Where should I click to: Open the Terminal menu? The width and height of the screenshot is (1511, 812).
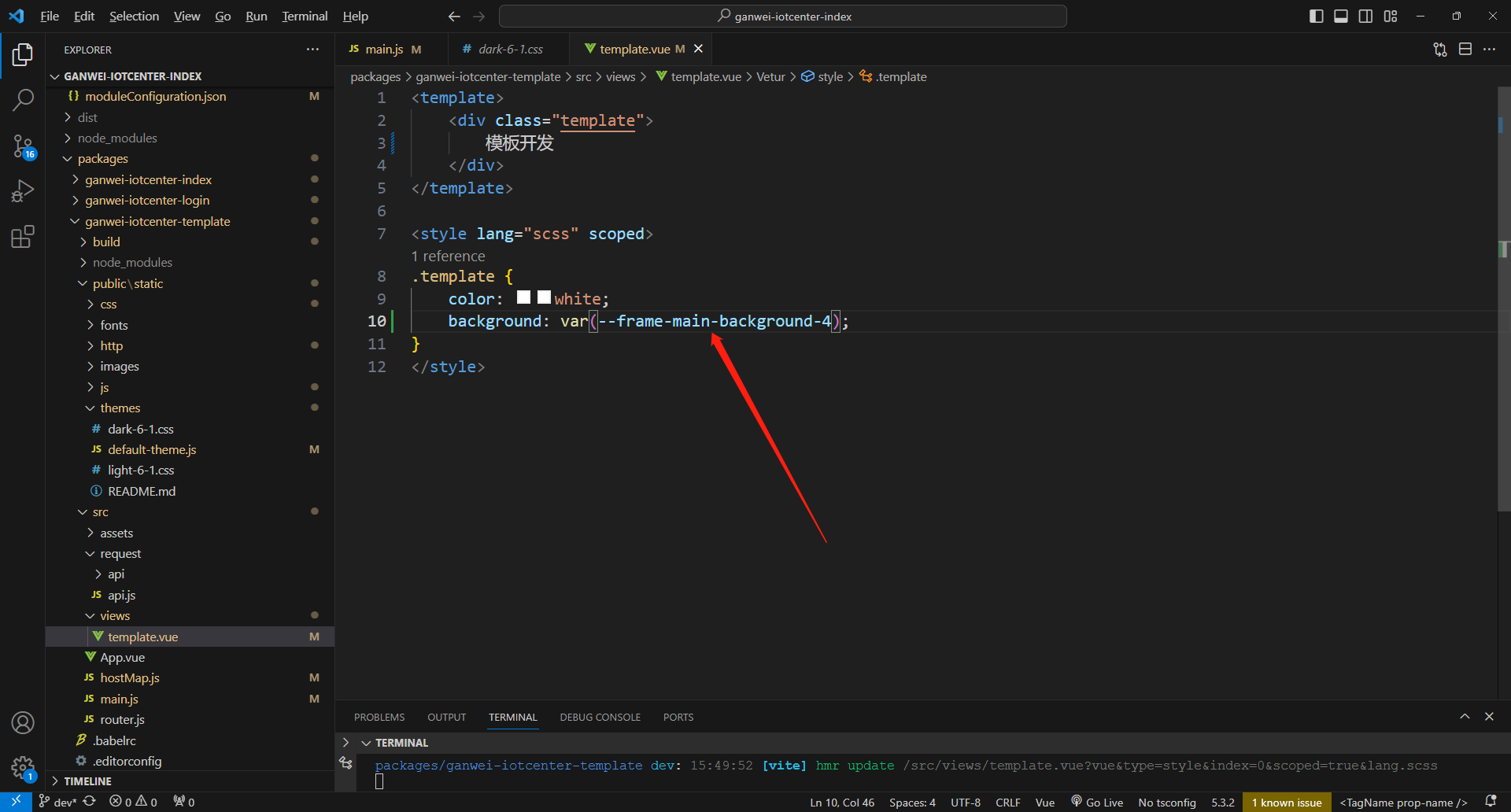click(x=305, y=16)
